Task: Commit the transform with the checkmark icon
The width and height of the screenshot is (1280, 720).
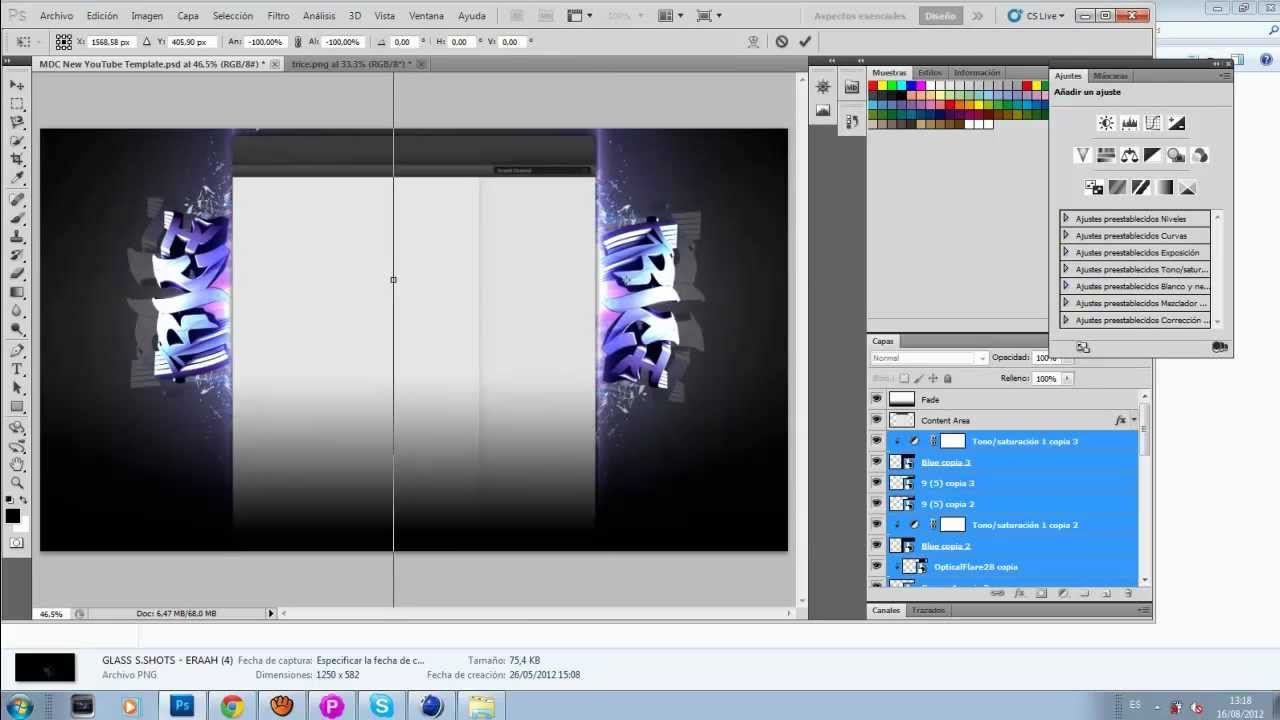Action: click(x=805, y=42)
